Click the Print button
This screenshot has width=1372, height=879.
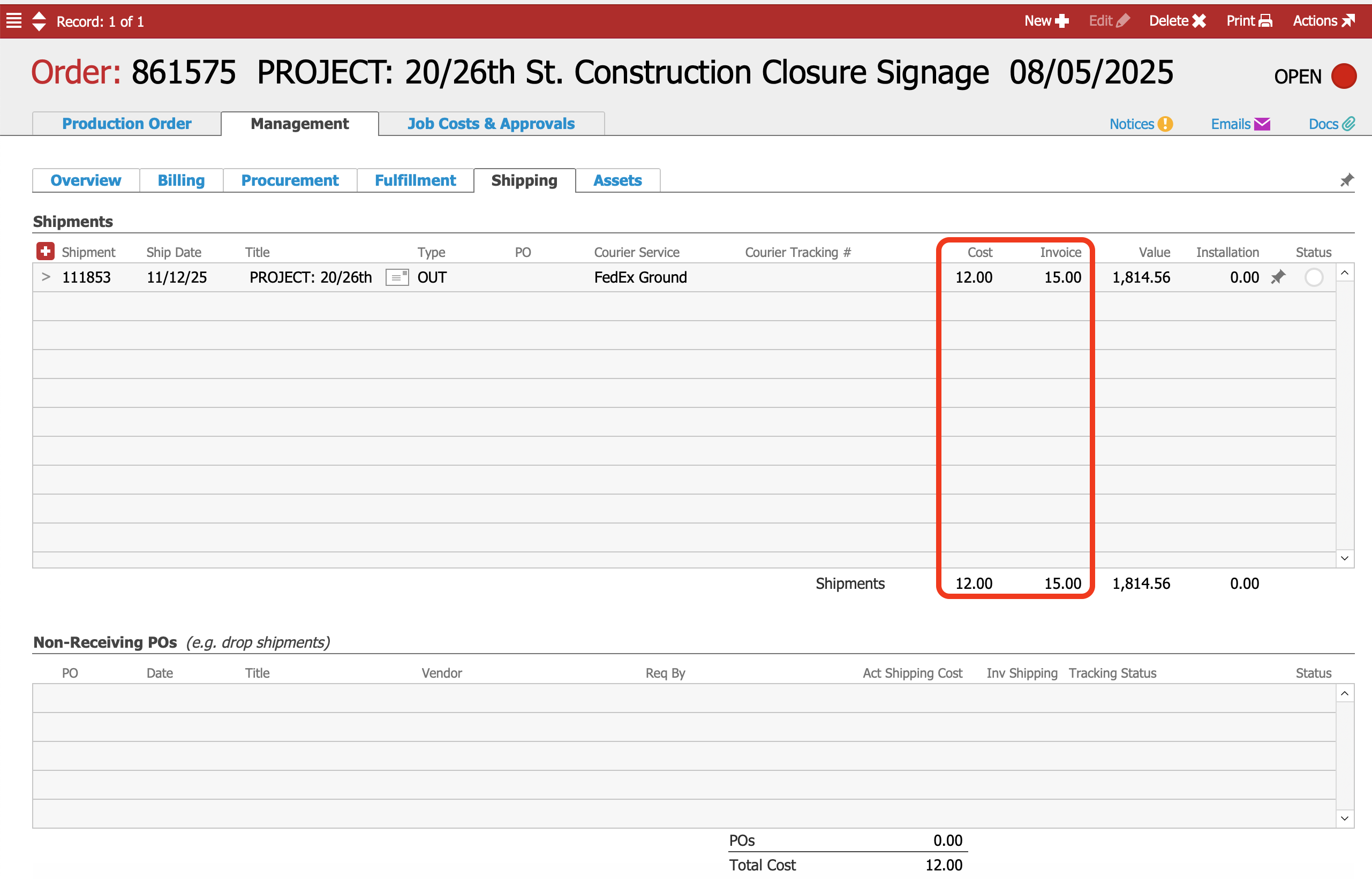(1249, 21)
